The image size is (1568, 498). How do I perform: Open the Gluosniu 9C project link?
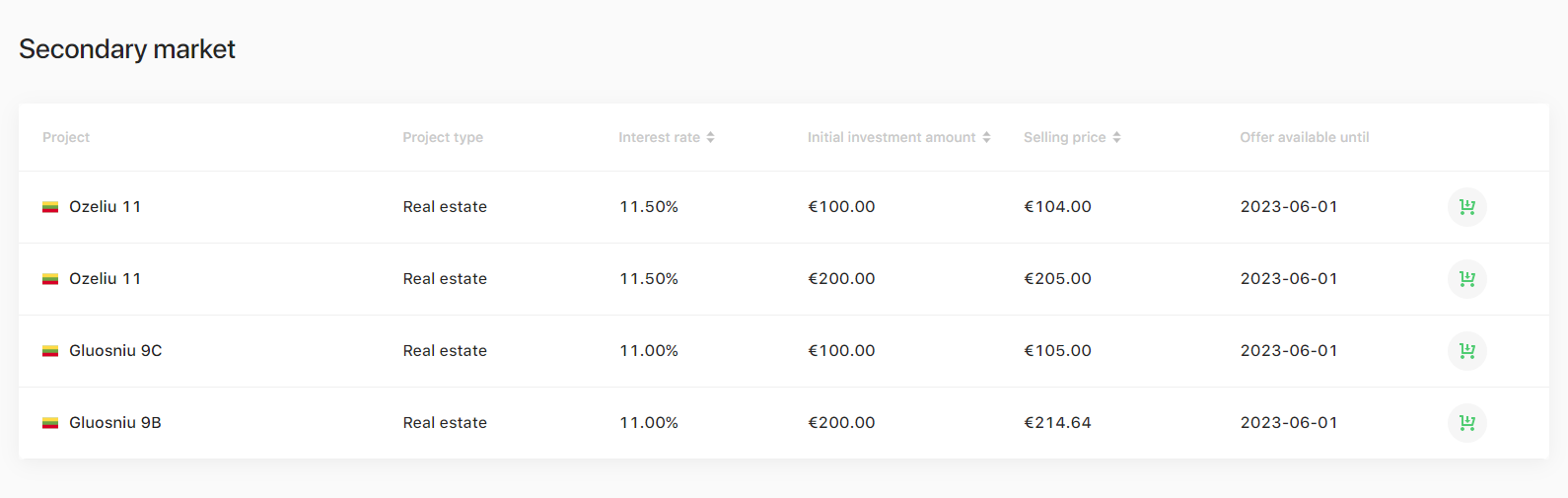click(x=115, y=351)
